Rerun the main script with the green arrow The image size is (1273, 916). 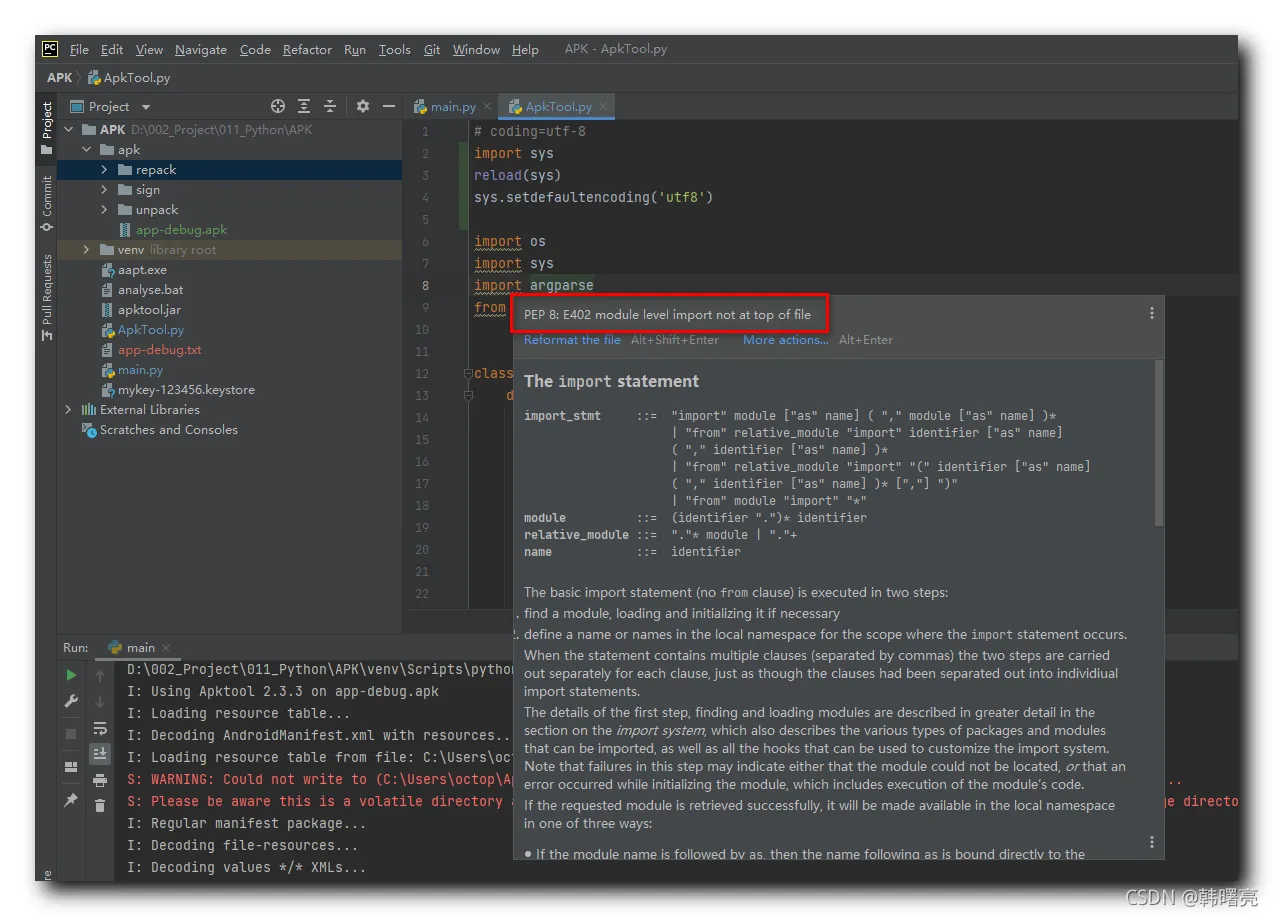71,676
